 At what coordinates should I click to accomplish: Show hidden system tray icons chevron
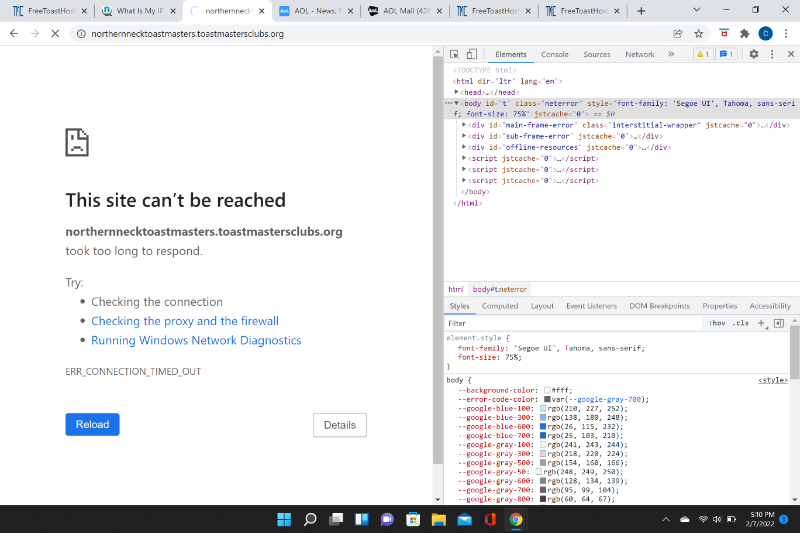tap(666, 519)
